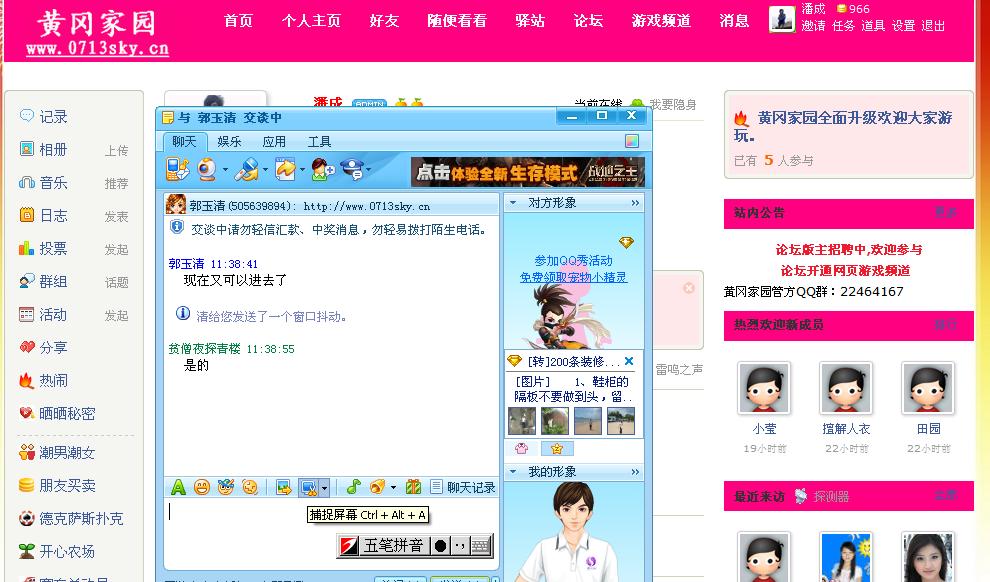Click the 德克萨斯扑克 sidebar icon
Viewport: 990px width, 582px height.
click(x=27, y=518)
